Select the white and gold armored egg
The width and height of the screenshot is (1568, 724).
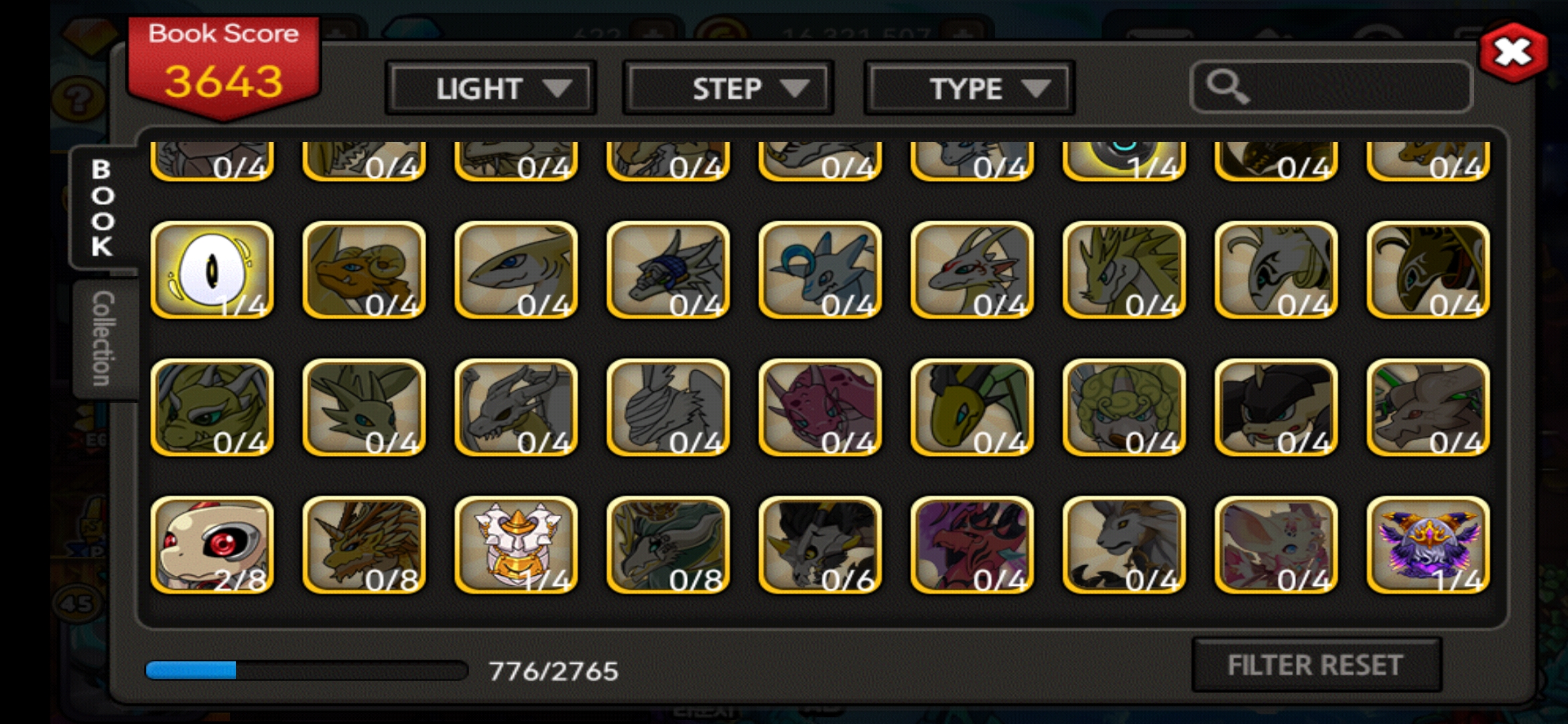[x=516, y=545]
